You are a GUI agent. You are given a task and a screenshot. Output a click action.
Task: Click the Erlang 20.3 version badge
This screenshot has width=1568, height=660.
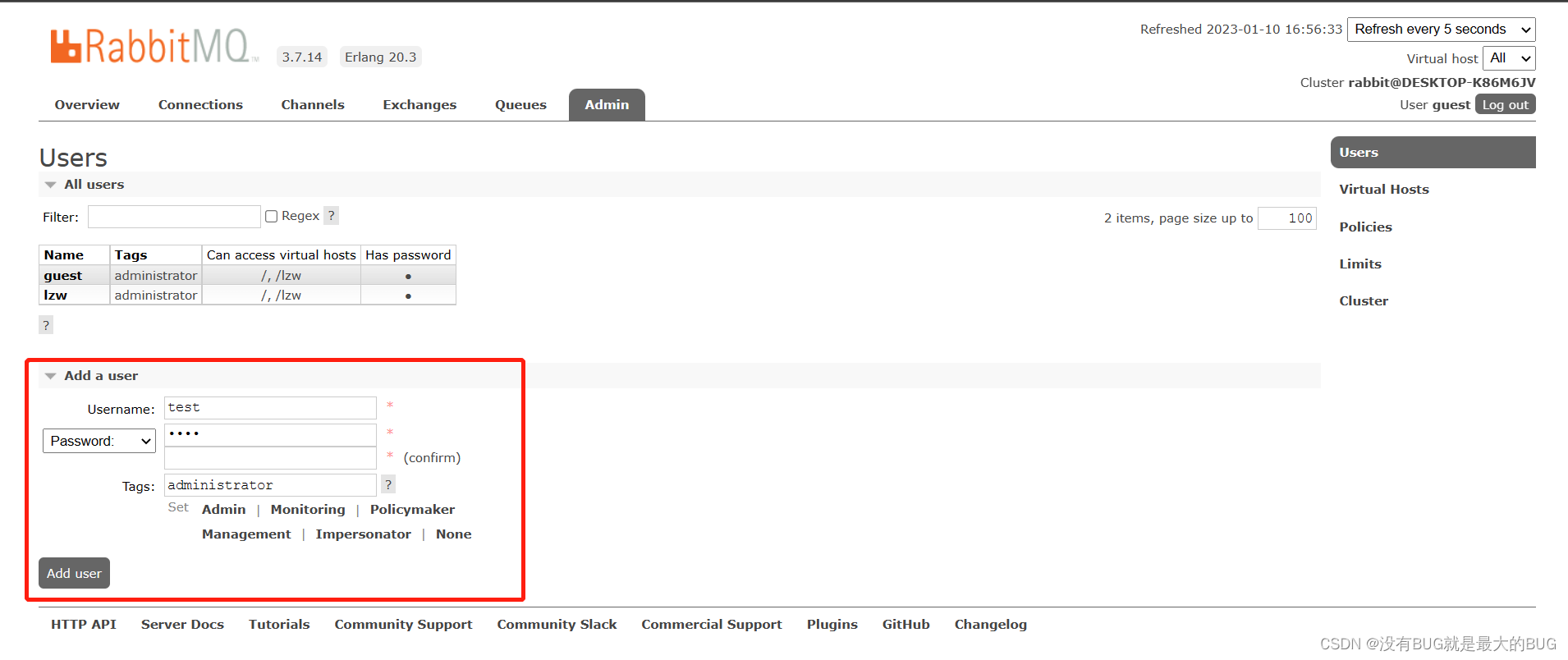point(380,57)
